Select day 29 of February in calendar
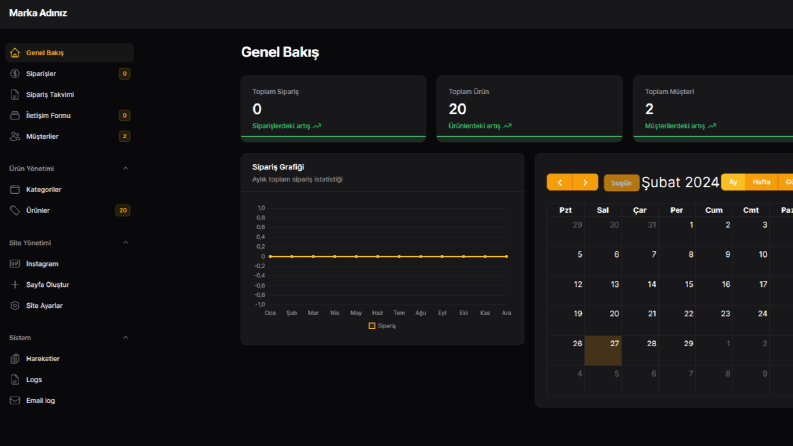 (x=677, y=350)
